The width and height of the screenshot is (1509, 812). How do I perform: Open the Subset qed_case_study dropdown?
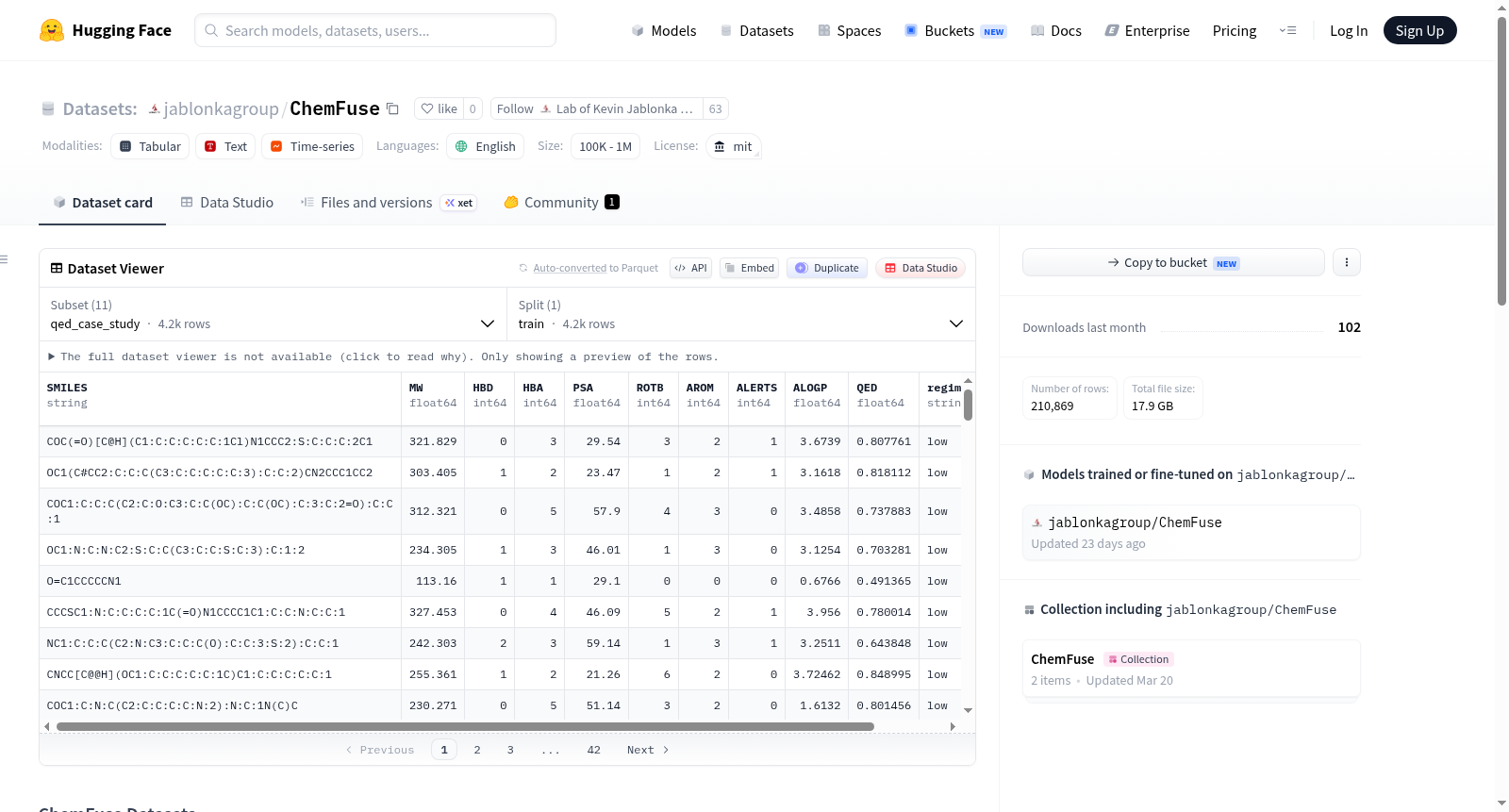pos(273,314)
